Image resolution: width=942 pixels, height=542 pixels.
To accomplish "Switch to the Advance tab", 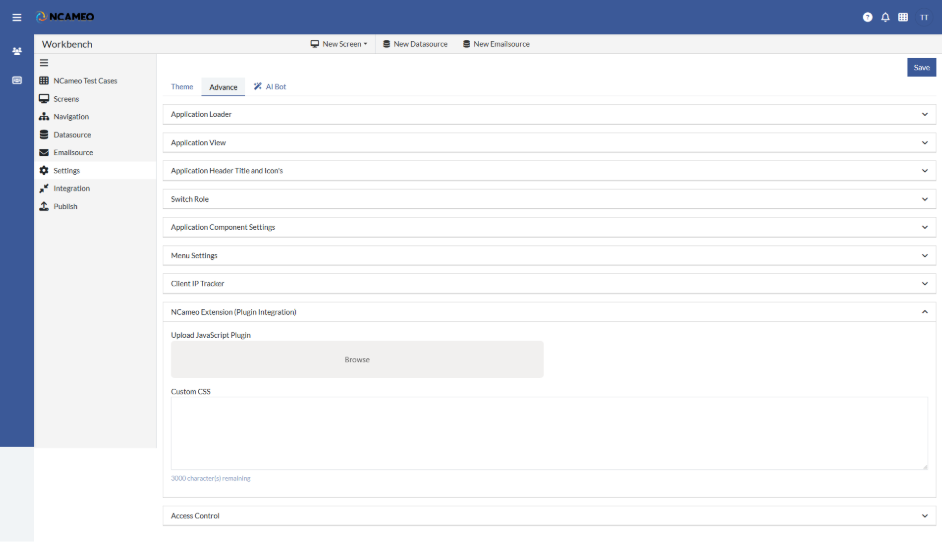I will (x=223, y=87).
